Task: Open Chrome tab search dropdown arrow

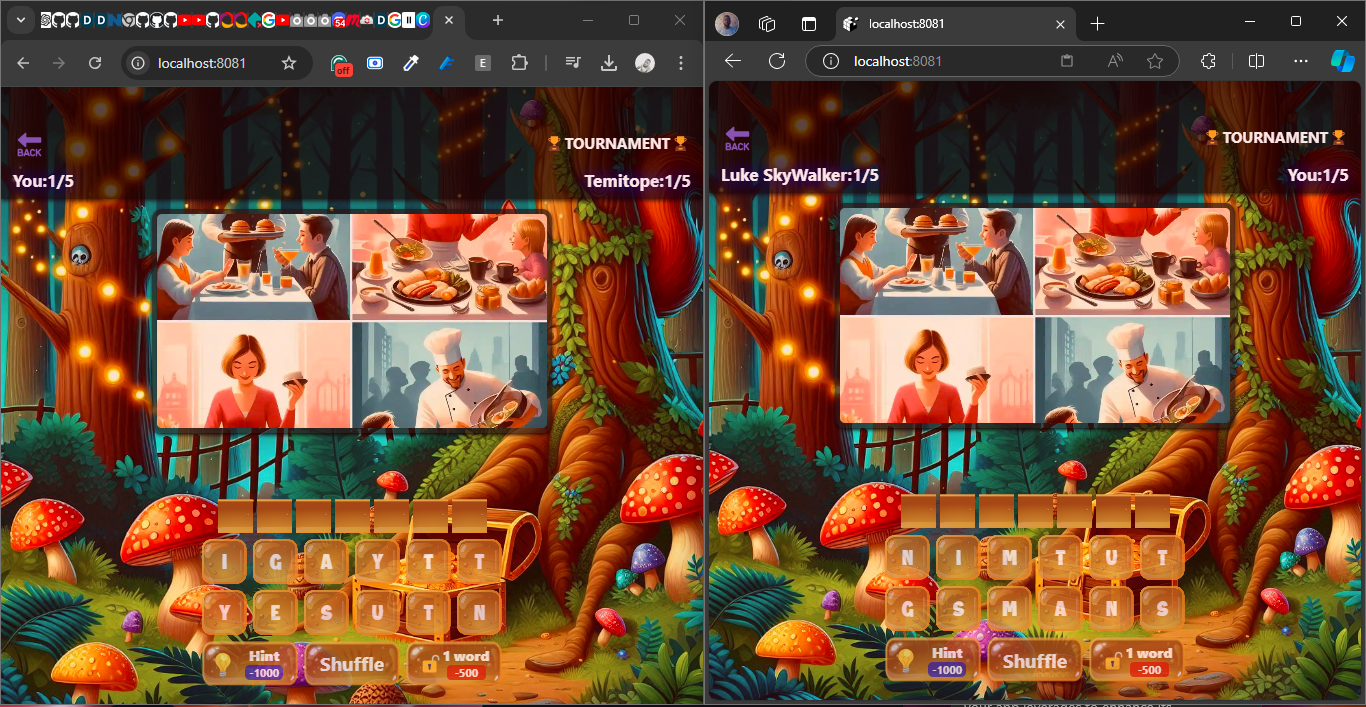Action: 20,20
